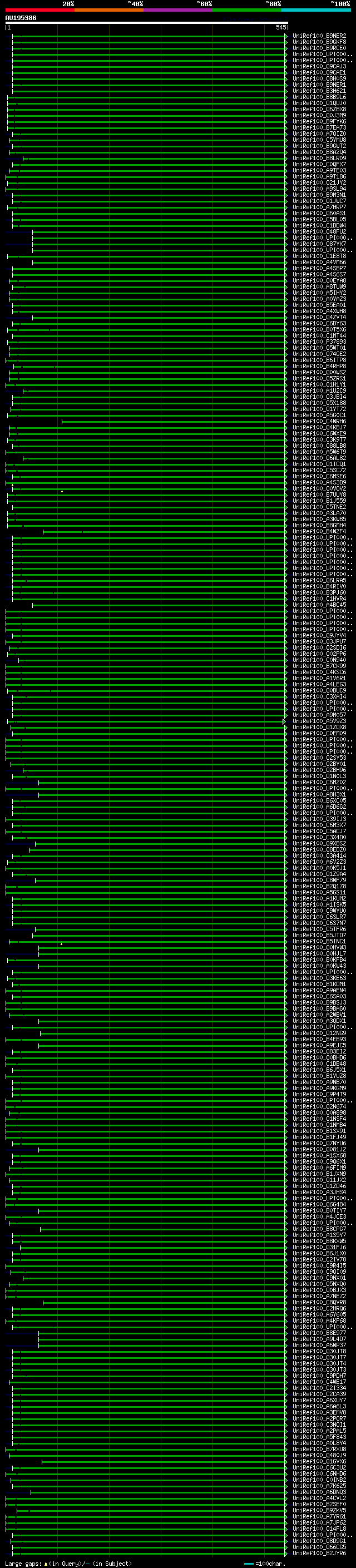Click hit label UniRef100_Q1ZQX8

tap(319, 728)
